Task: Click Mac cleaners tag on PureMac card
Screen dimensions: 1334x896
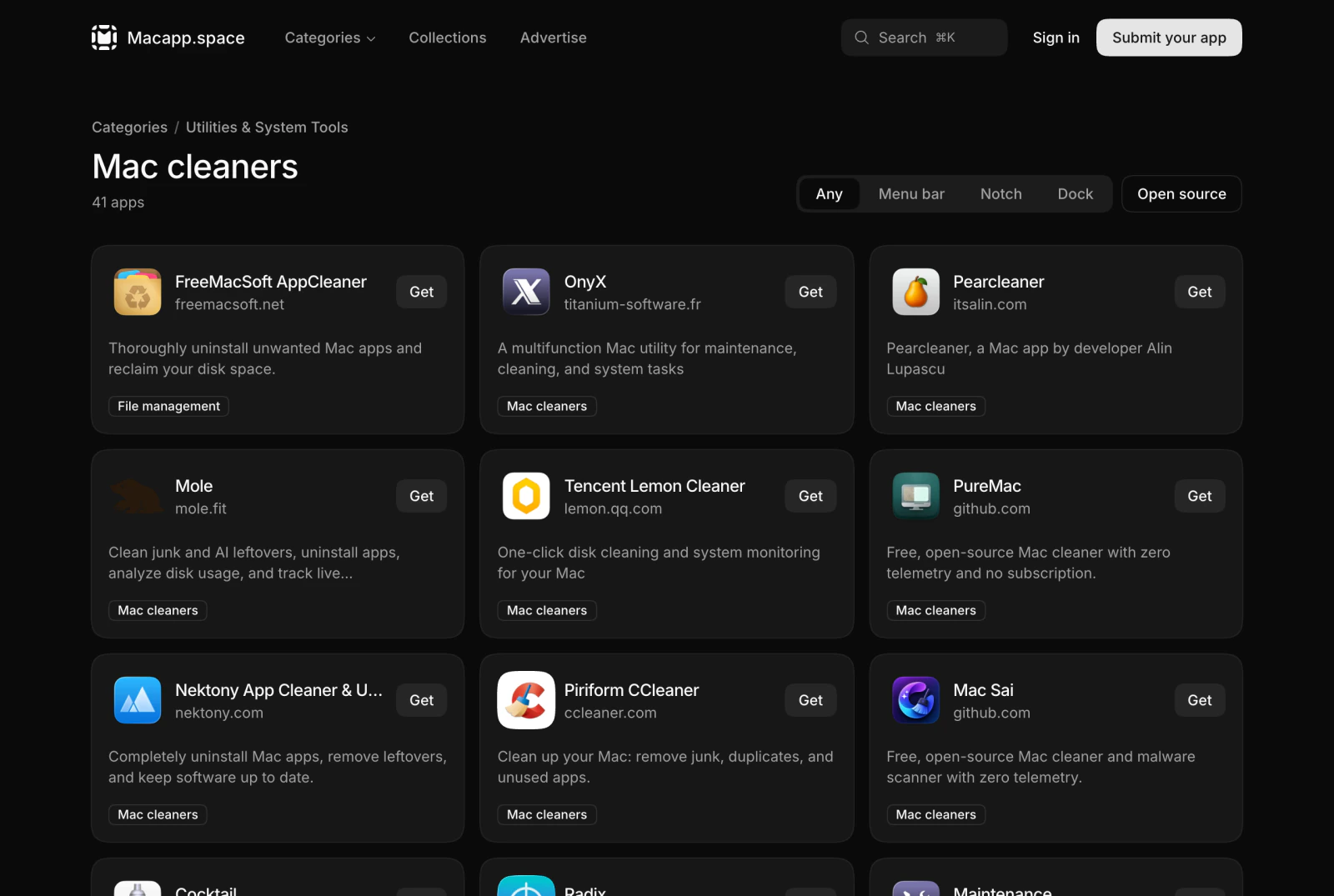Action: (935, 610)
